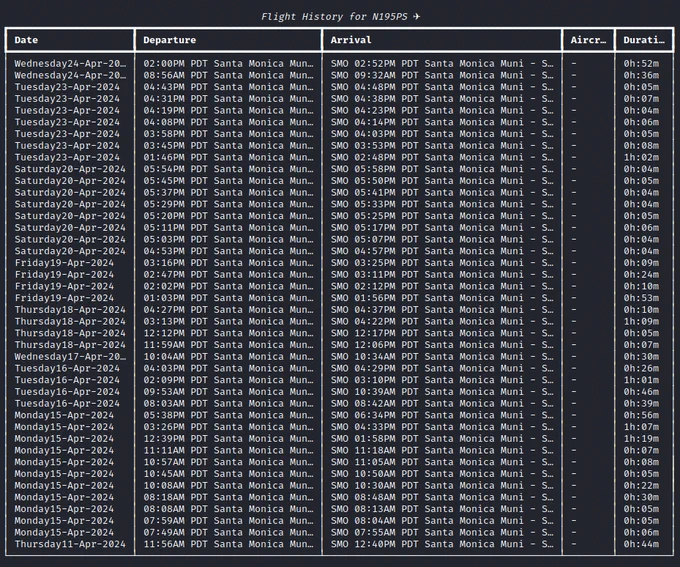Image resolution: width=680 pixels, height=567 pixels.
Task: Click the SMO 12:06PM PDT arrival cell
Action: pos(442,344)
